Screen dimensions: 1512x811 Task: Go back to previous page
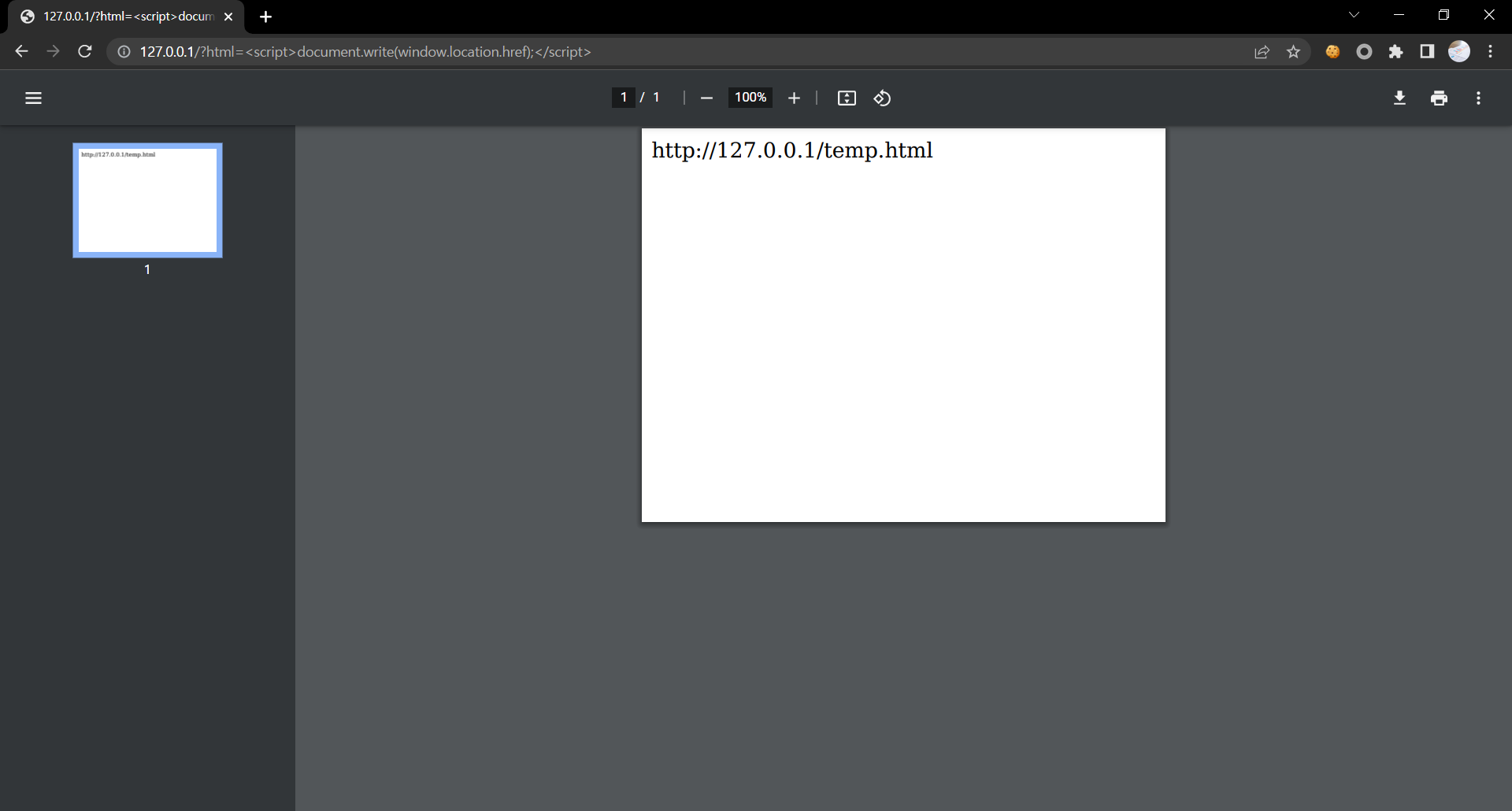21,51
